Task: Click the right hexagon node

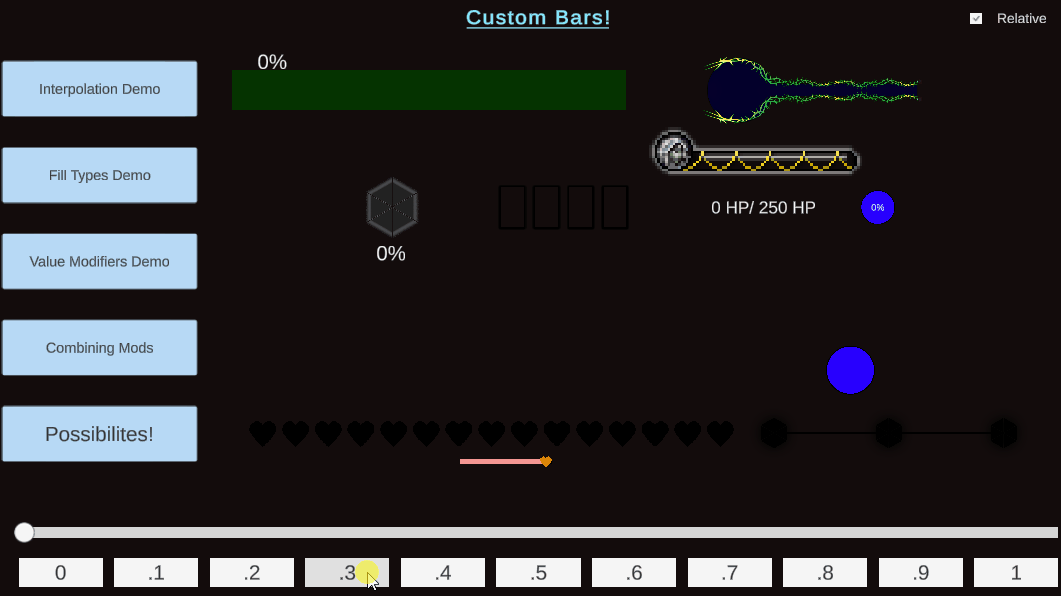Action: pos(1003,433)
